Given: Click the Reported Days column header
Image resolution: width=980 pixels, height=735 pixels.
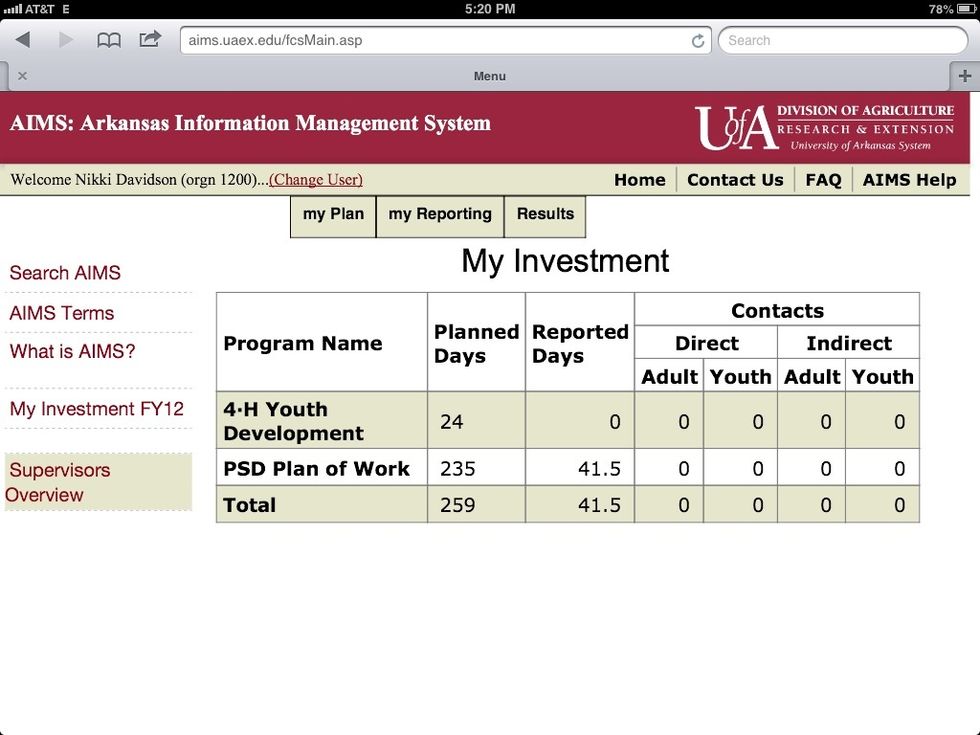Looking at the screenshot, I should (x=580, y=343).
